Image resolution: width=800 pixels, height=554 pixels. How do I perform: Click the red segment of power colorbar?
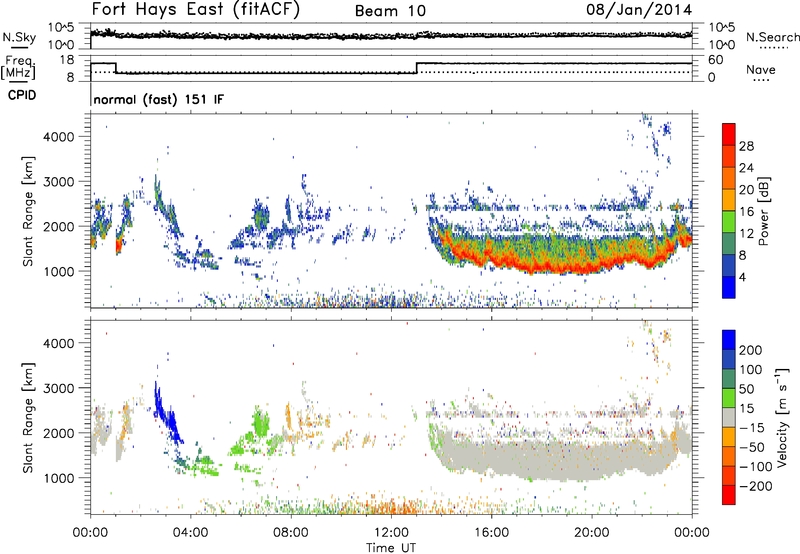729,135
